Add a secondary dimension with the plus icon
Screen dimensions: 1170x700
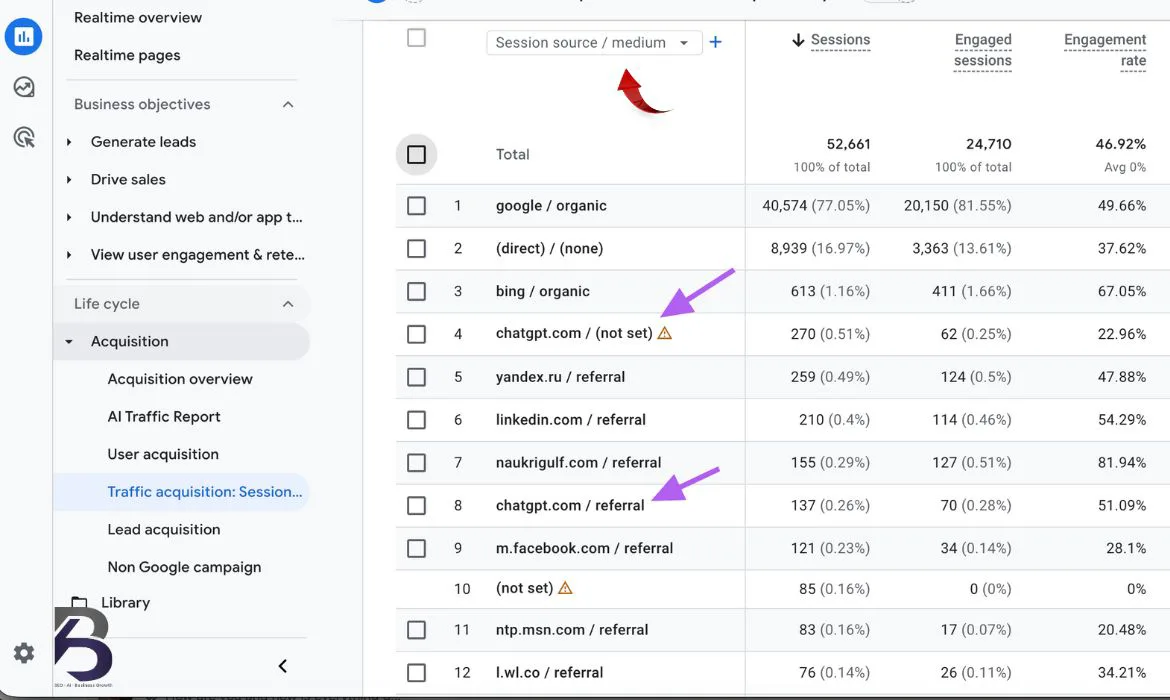pyautogui.click(x=716, y=42)
